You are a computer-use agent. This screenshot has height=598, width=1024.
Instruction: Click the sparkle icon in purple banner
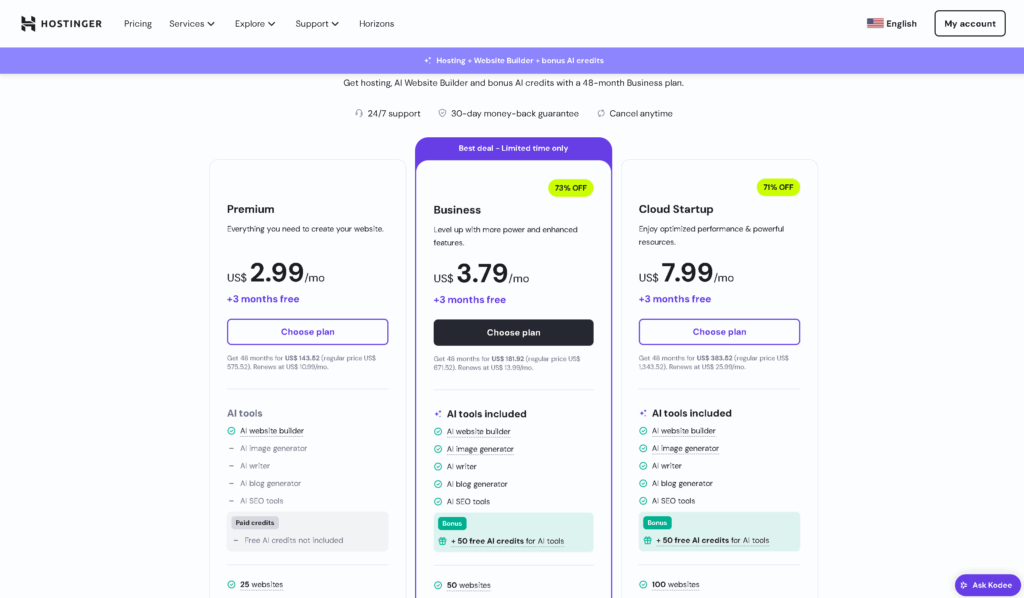428,60
